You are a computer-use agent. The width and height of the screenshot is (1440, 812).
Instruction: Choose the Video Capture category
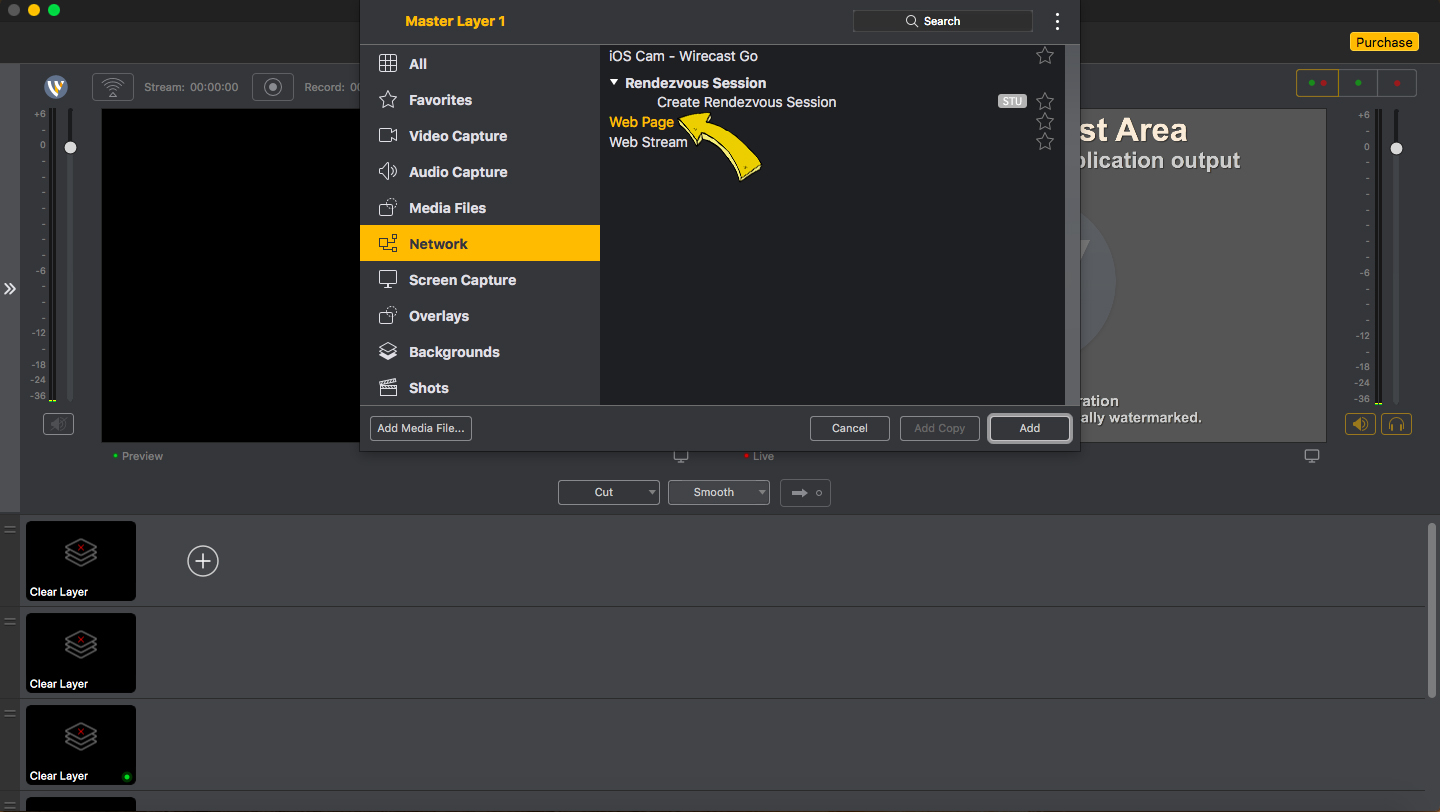[480, 136]
